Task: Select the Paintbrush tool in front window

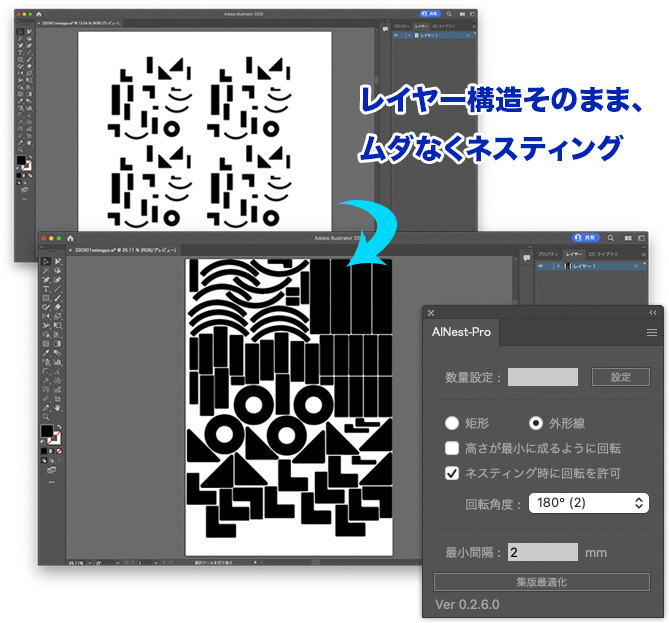Action: pos(58,298)
